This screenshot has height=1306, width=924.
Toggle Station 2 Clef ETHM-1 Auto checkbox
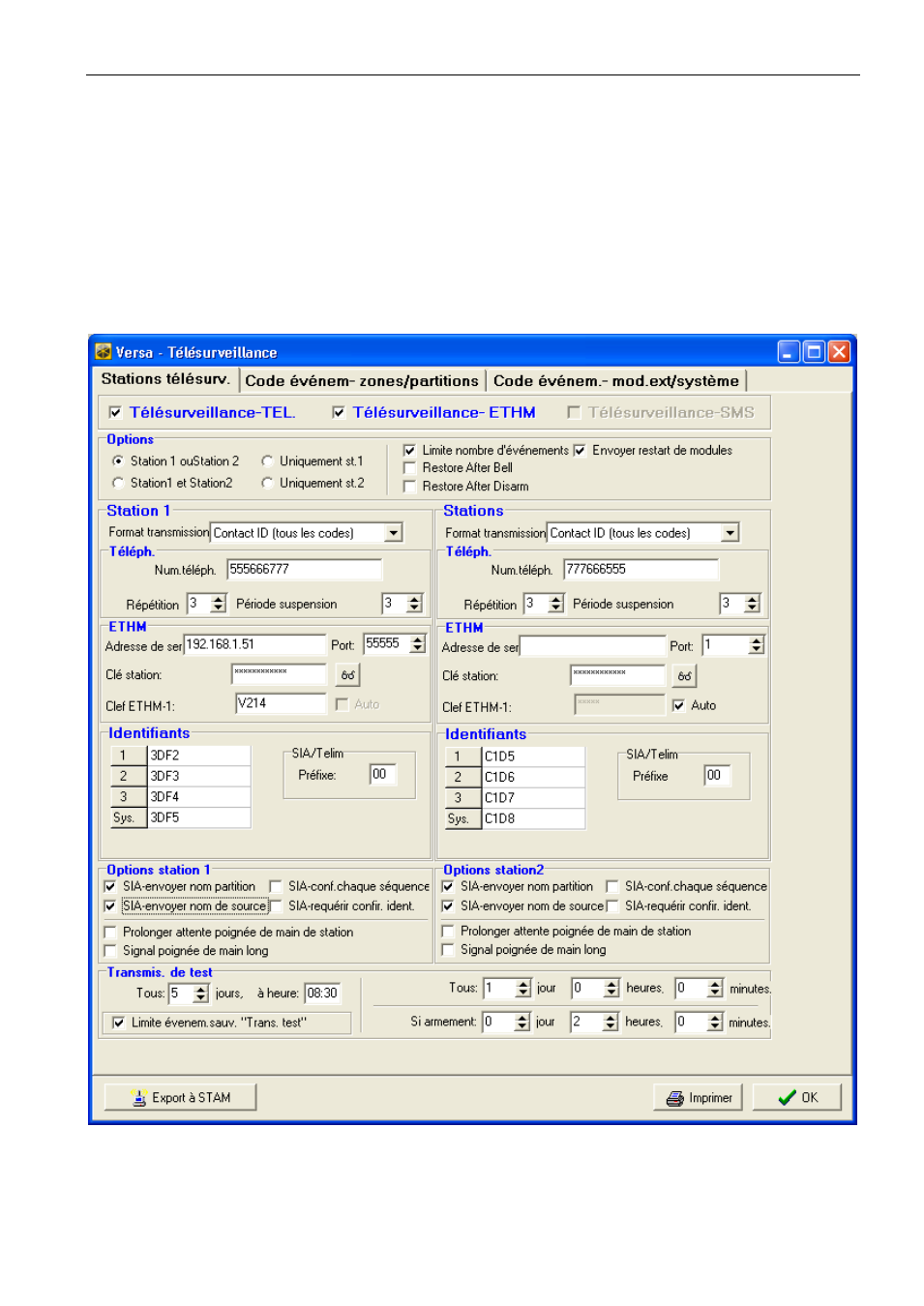coord(678,706)
